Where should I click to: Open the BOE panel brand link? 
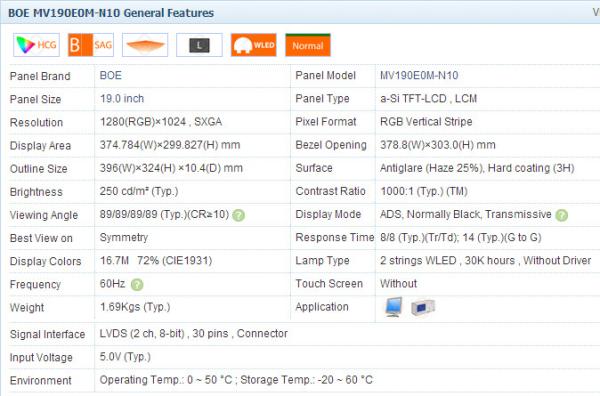pos(111,75)
